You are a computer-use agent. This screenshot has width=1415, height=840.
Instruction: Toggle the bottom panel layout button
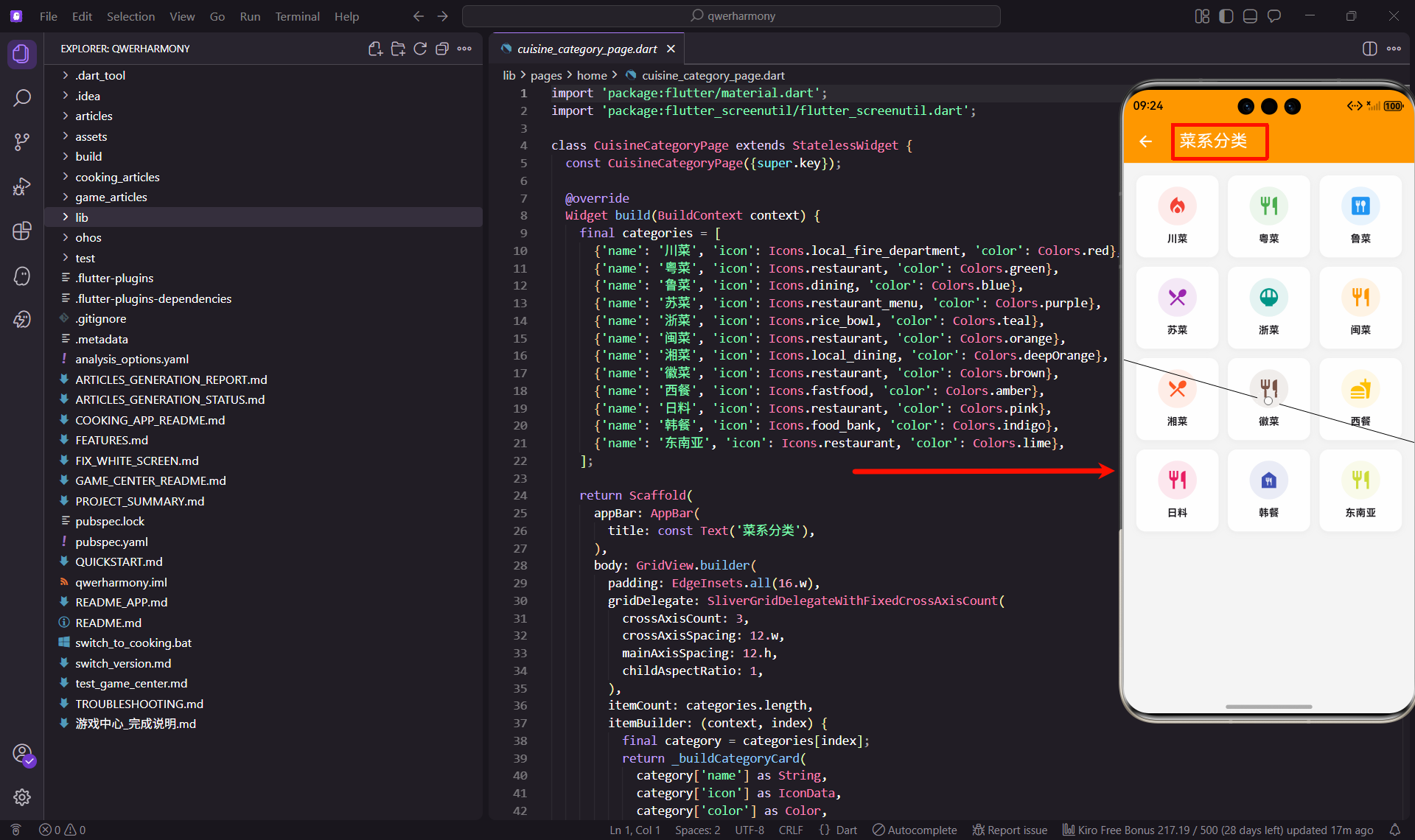click(1250, 16)
